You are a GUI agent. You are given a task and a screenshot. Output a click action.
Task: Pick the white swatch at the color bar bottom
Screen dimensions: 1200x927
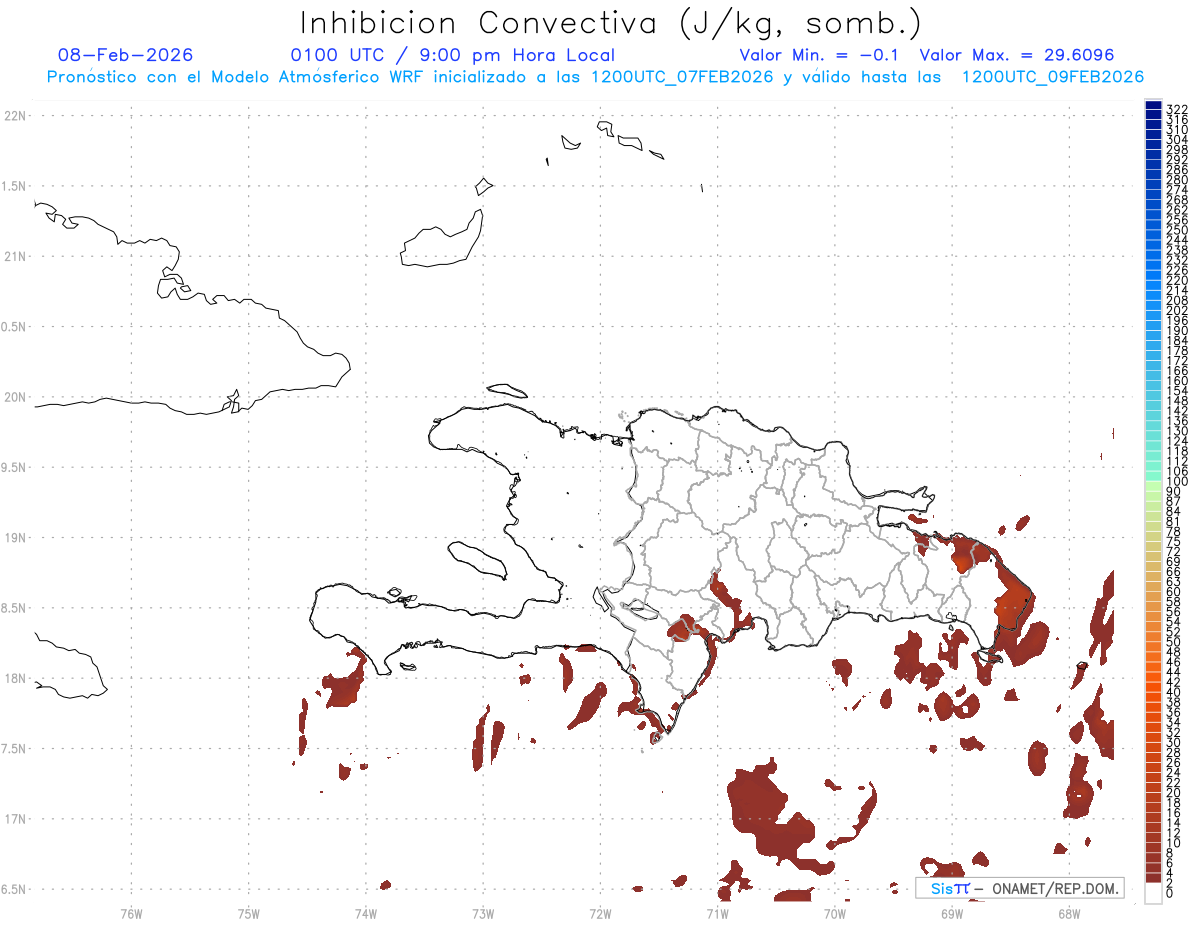[x=1153, y=893]
